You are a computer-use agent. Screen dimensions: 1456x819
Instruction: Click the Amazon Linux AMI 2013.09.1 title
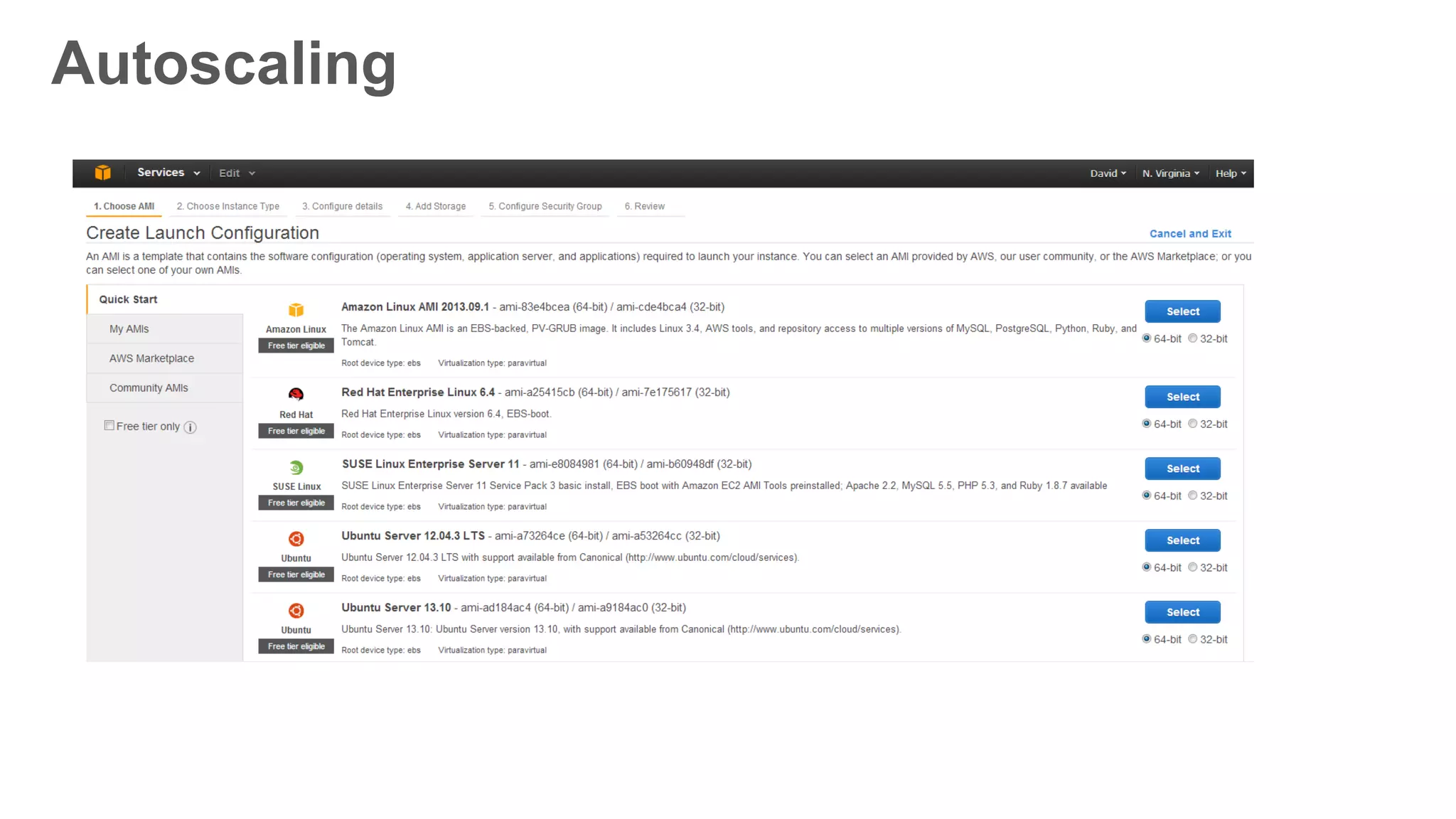click(x=415, y=307)
